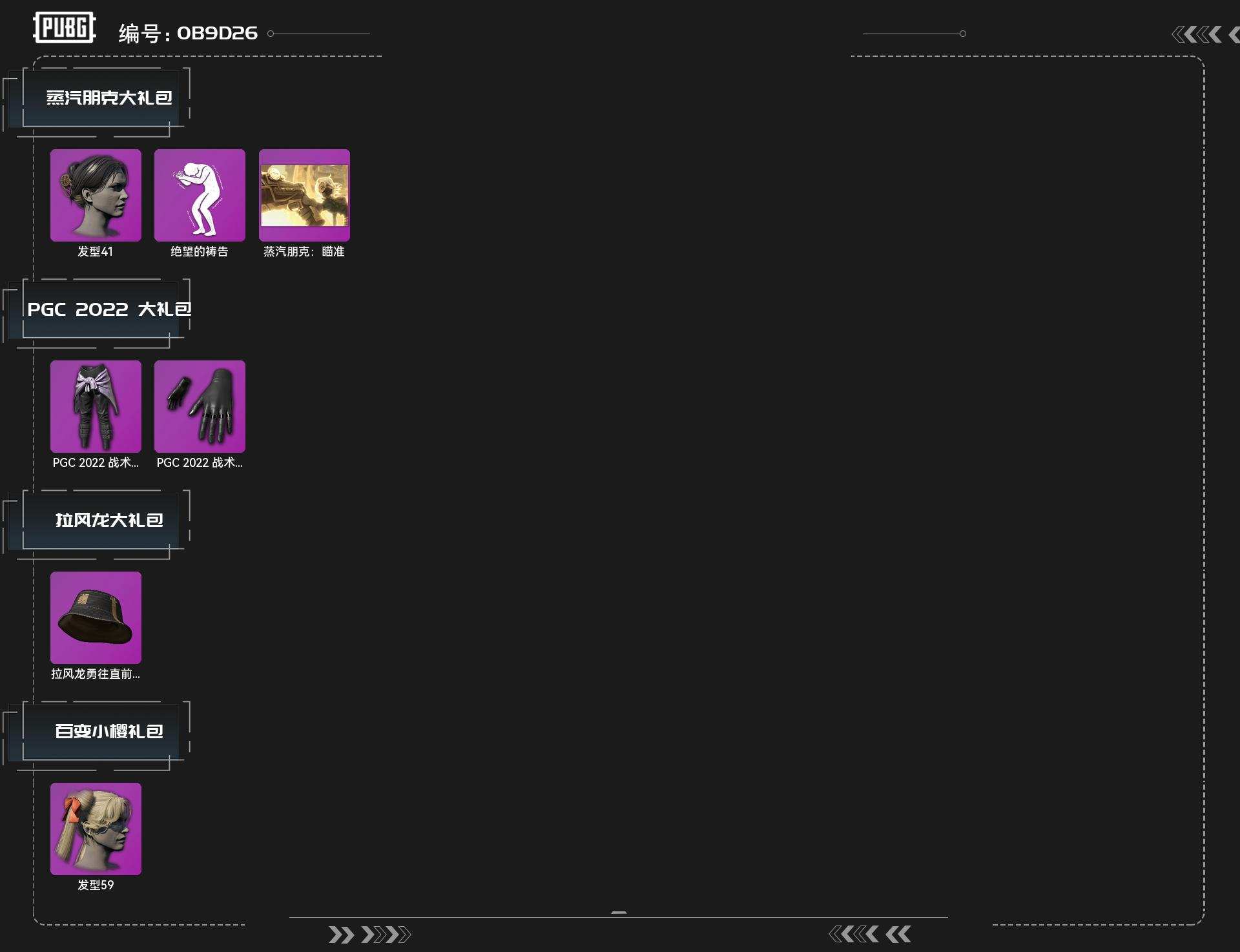The height and width of the screenshot is (952, 1240).
Task: Select the 绝望的祷告 emote icon
Action: tap(200, 195)
